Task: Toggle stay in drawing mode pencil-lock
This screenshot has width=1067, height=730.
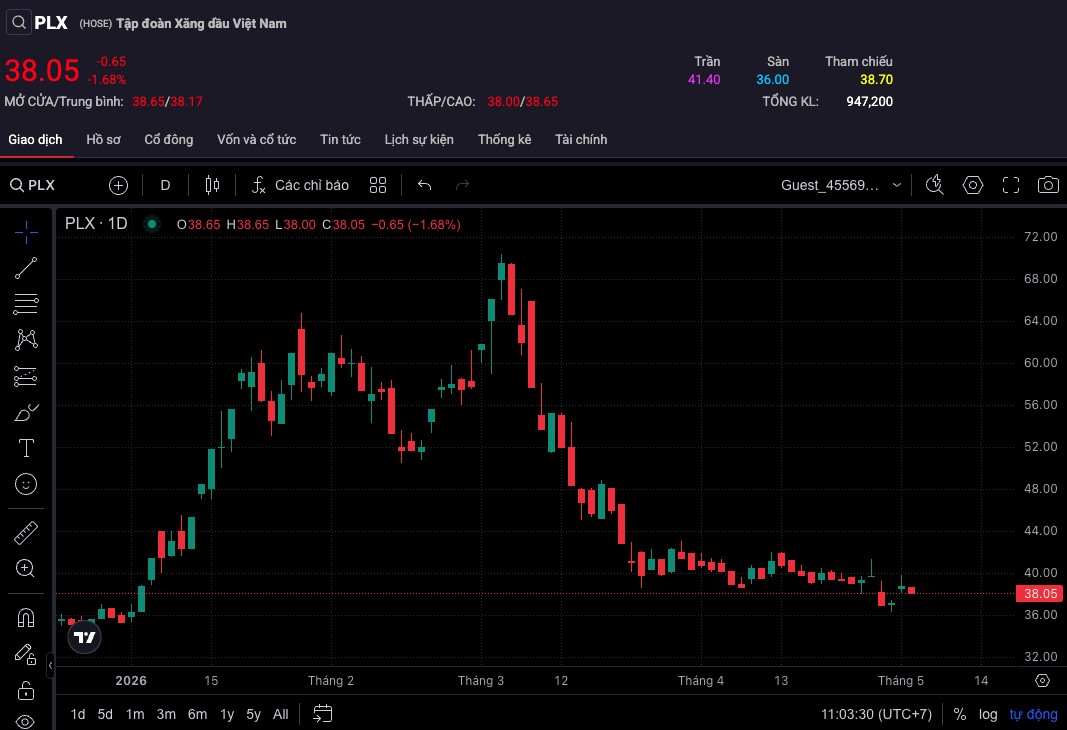Action: 26,654
